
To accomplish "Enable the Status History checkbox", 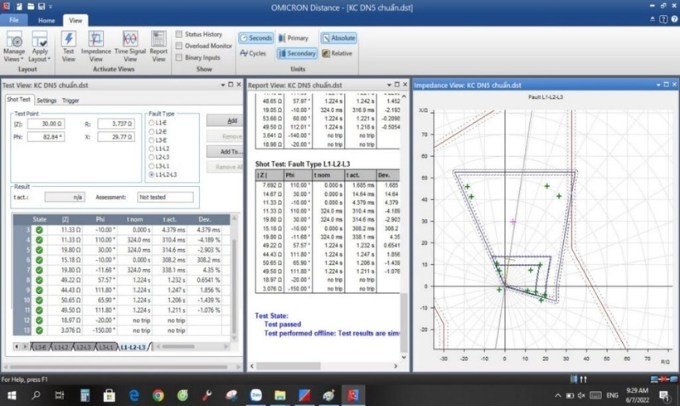I will pos(179,34).
